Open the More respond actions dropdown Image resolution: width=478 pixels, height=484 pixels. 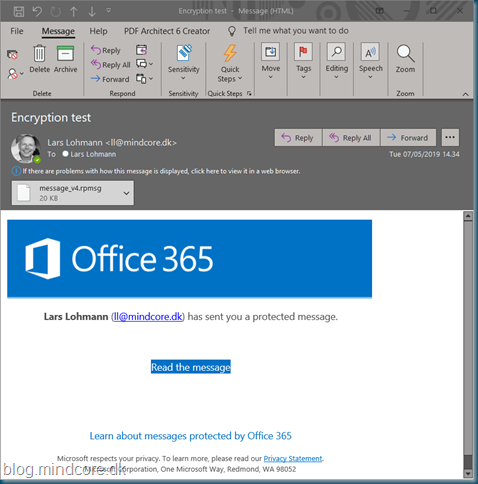[x=145, y=79]
